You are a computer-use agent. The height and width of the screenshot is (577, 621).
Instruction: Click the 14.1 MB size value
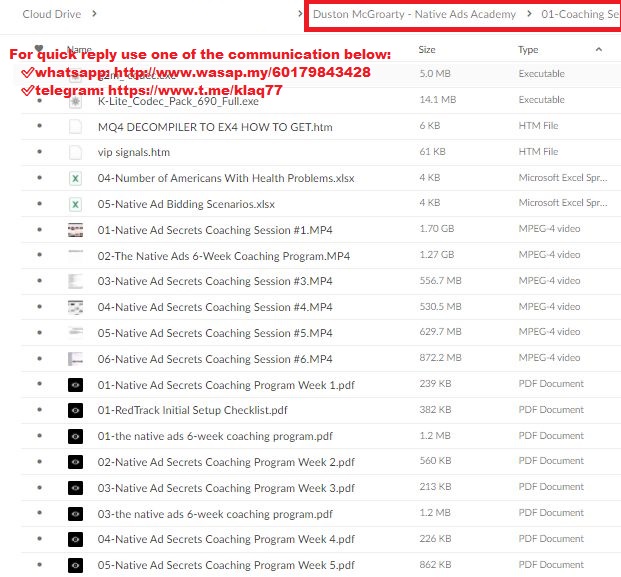438,99
